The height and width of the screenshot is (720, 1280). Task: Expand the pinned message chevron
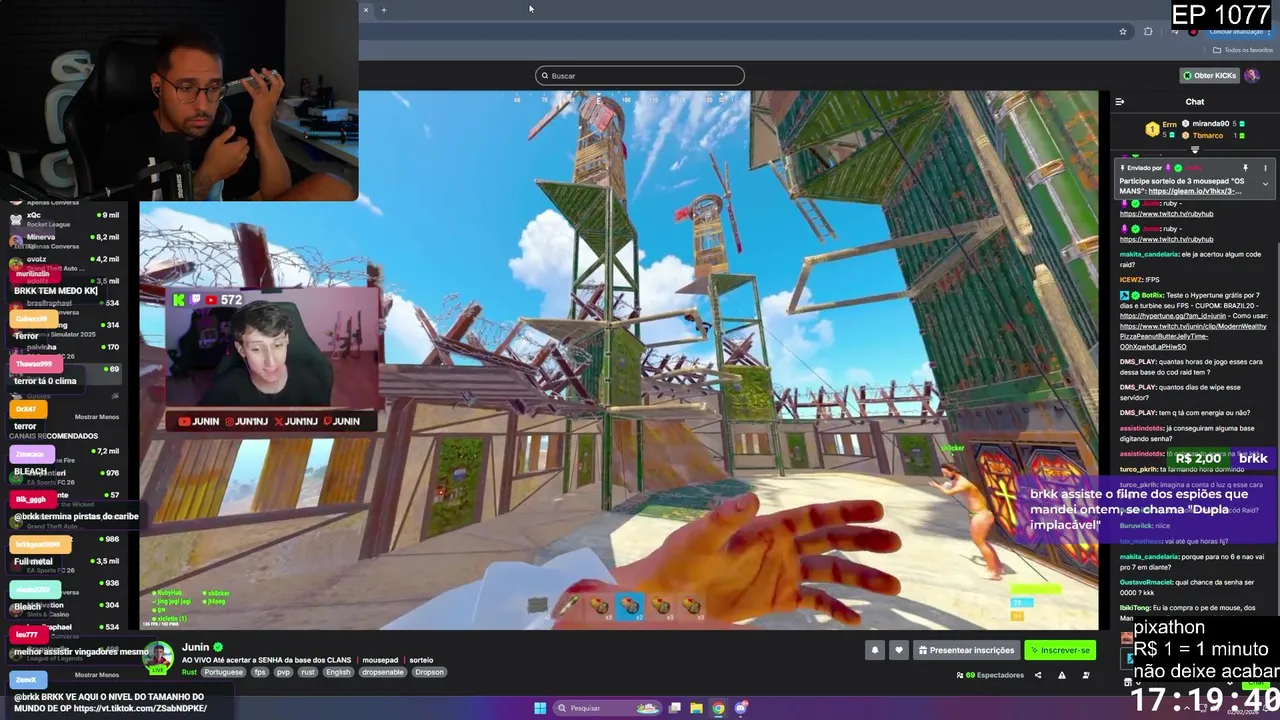[1265, 184]
